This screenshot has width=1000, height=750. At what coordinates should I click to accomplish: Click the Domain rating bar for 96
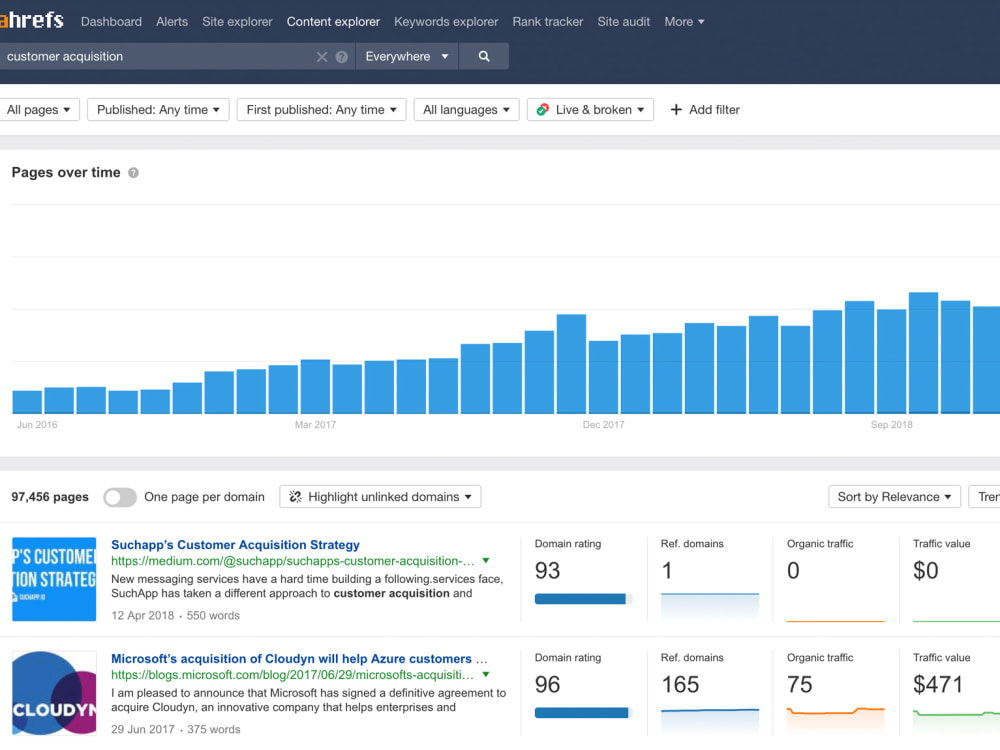583,712
